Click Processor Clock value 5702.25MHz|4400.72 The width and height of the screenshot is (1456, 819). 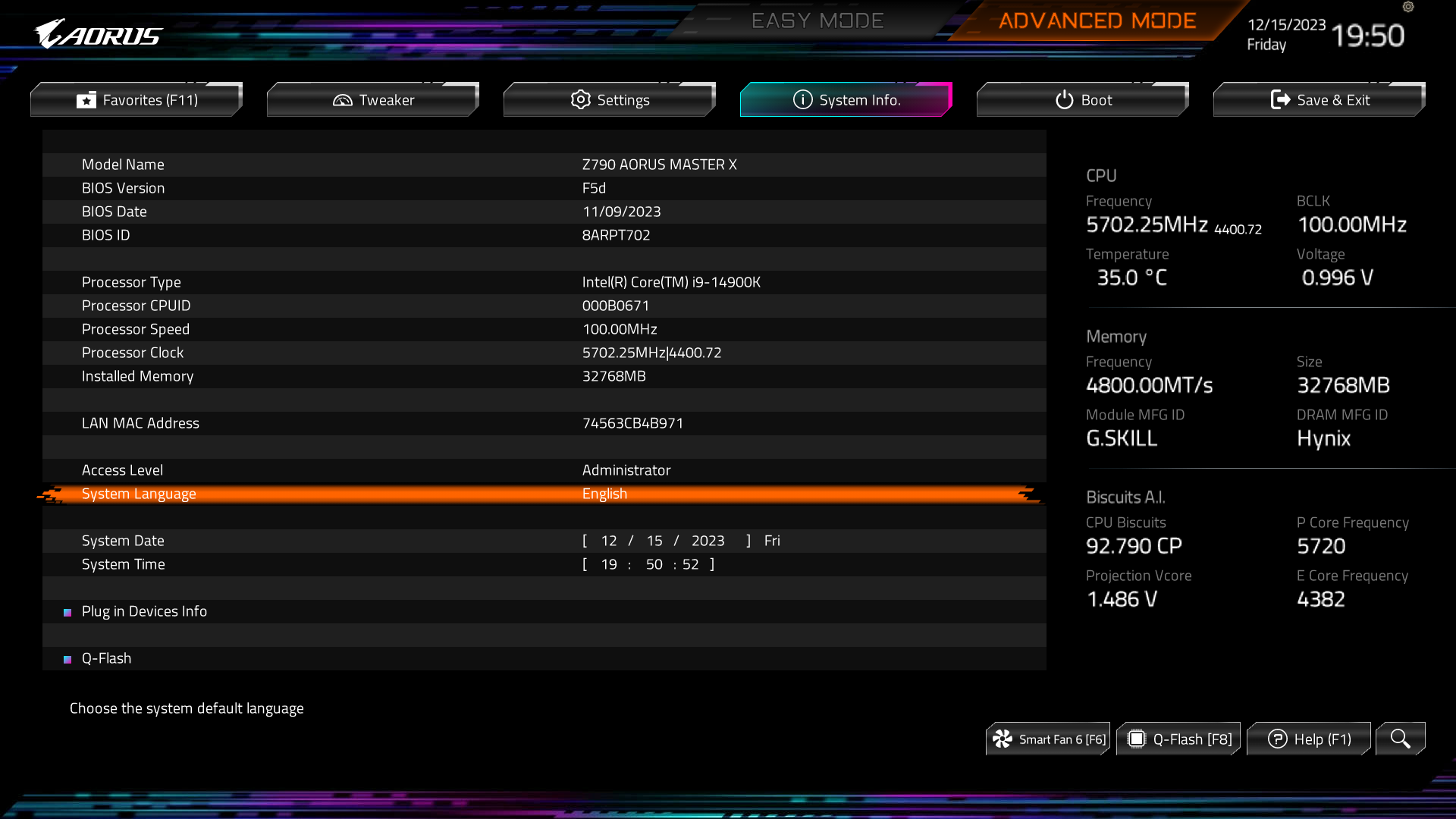651,353
